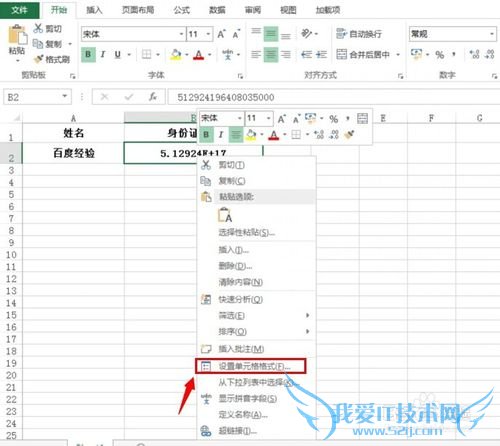500x446 pixels.
Task: Click the mini toolbar red font color swatch
Action: coord(274,135)
